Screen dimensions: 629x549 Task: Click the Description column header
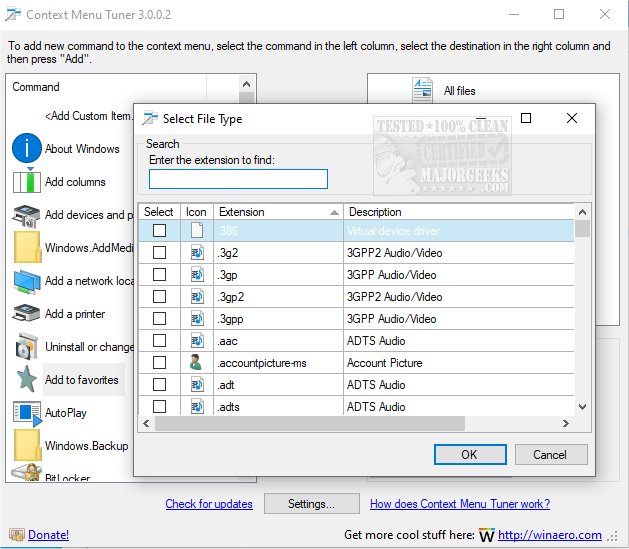coord(460,212)
